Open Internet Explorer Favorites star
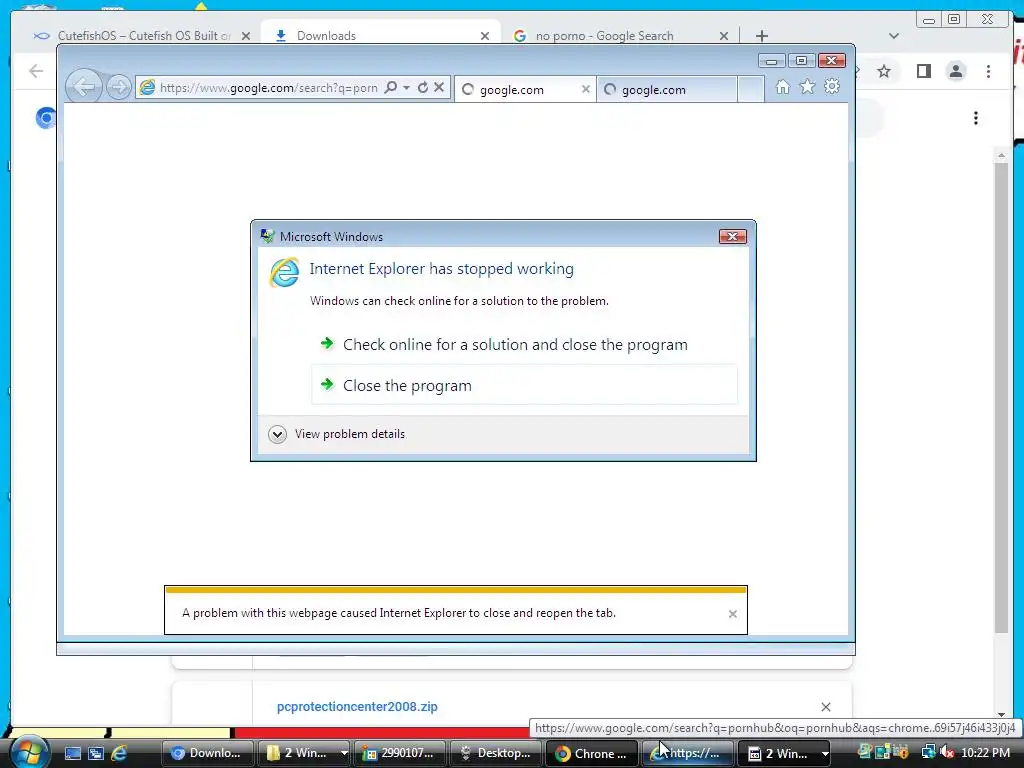This screenshot has width=1024, height=768. pyautogui.click(x=807, y=86)
